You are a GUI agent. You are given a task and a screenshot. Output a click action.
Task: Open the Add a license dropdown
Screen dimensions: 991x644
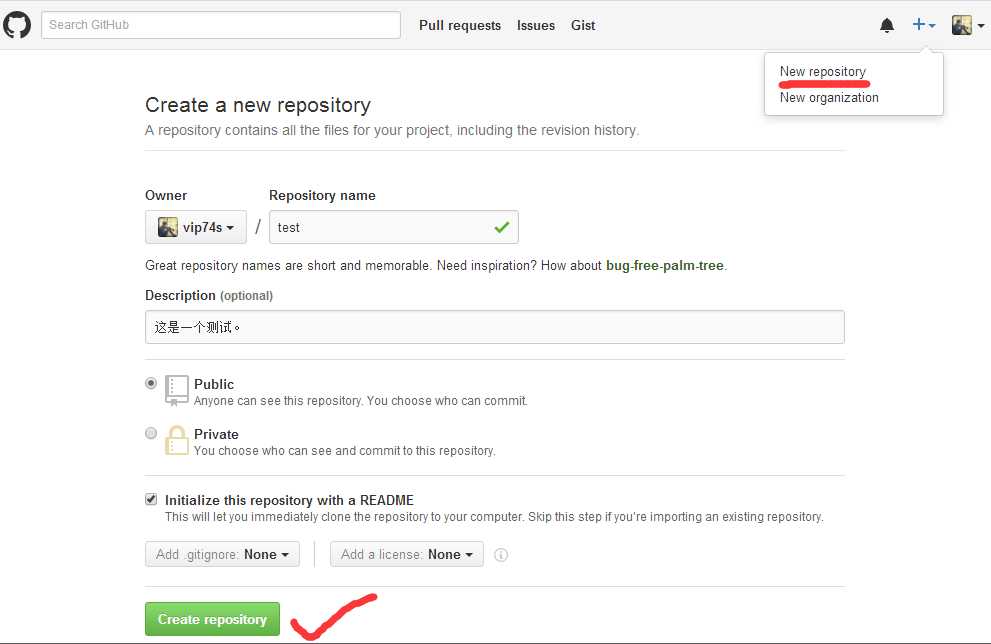[406, 554]
